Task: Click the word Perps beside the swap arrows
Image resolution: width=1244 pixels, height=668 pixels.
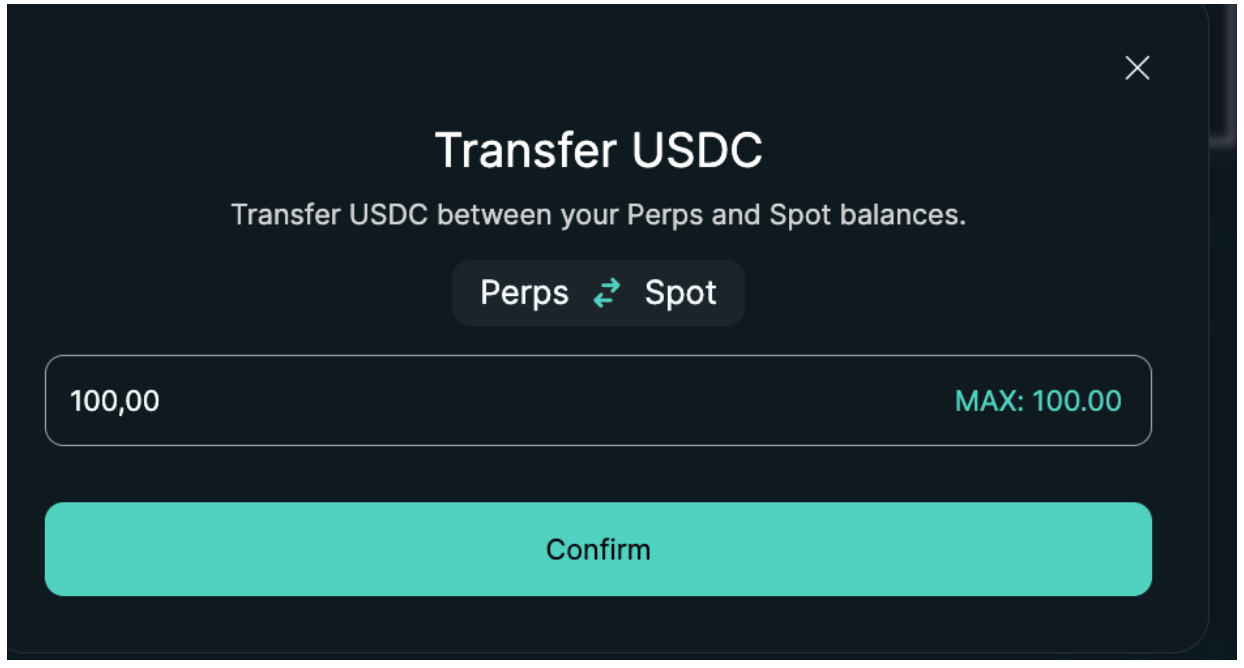Action: click(x=524, y=293)
